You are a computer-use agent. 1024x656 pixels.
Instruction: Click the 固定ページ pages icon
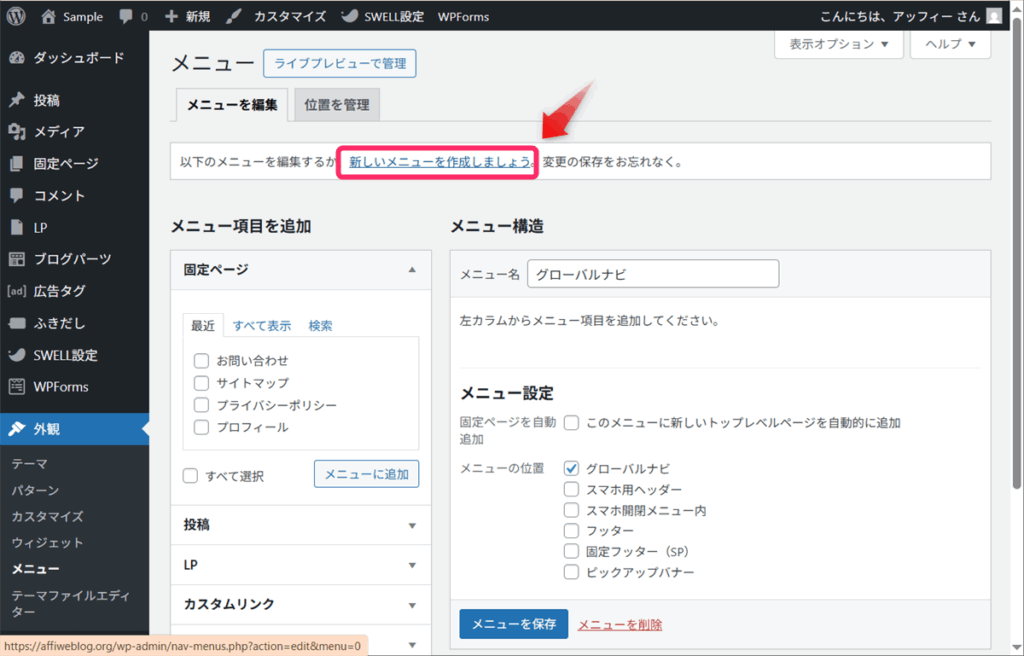[x=17, y=163]
